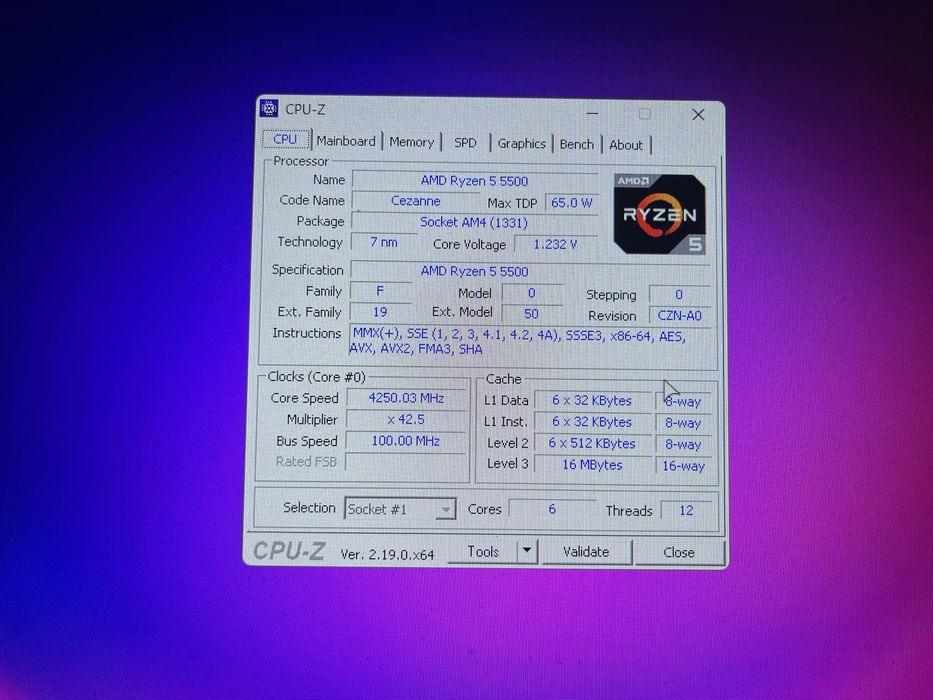This screenshot has width=933, height=700.
Task: Open the Bench tab
Action: point(577,144)
